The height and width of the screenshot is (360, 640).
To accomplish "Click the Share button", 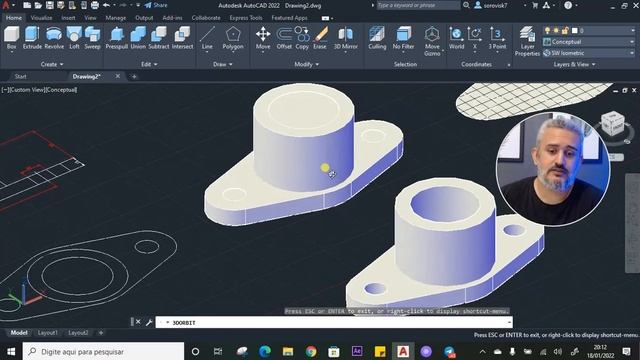I will point(156,5).
